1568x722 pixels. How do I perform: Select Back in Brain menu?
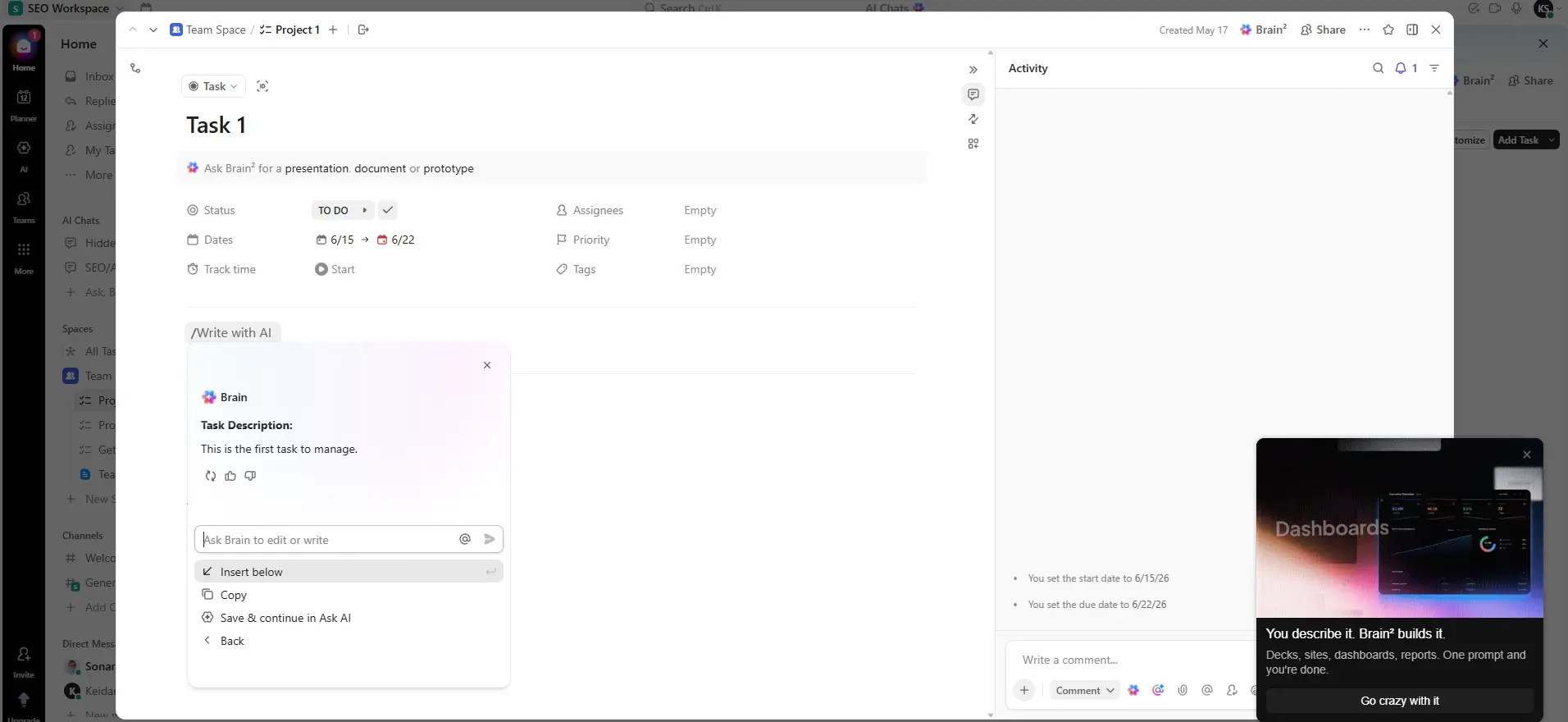pyautogui.click(x=349, y=641)
